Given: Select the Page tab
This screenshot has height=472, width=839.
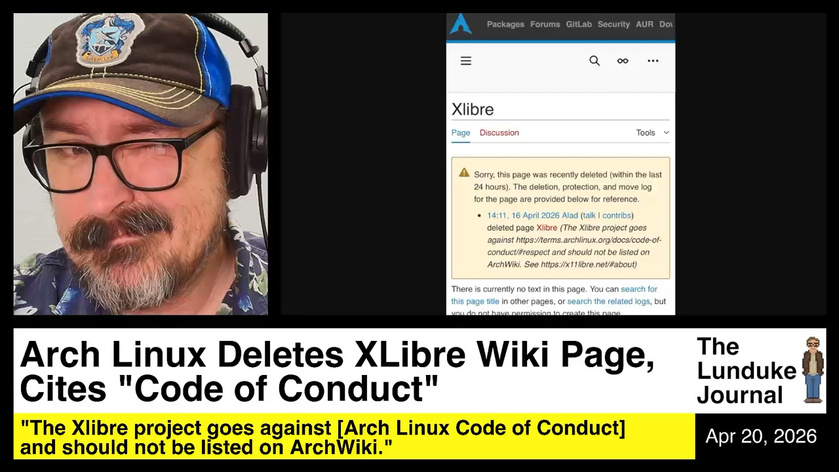Looking at the screenshot, I should (460, 133).
